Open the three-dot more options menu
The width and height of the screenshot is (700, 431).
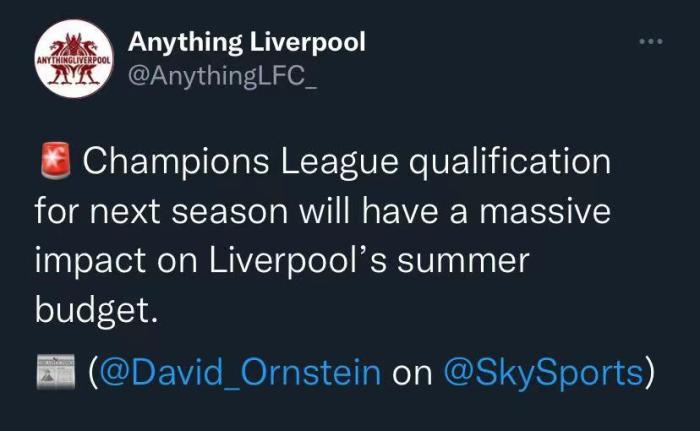(650, 42)
